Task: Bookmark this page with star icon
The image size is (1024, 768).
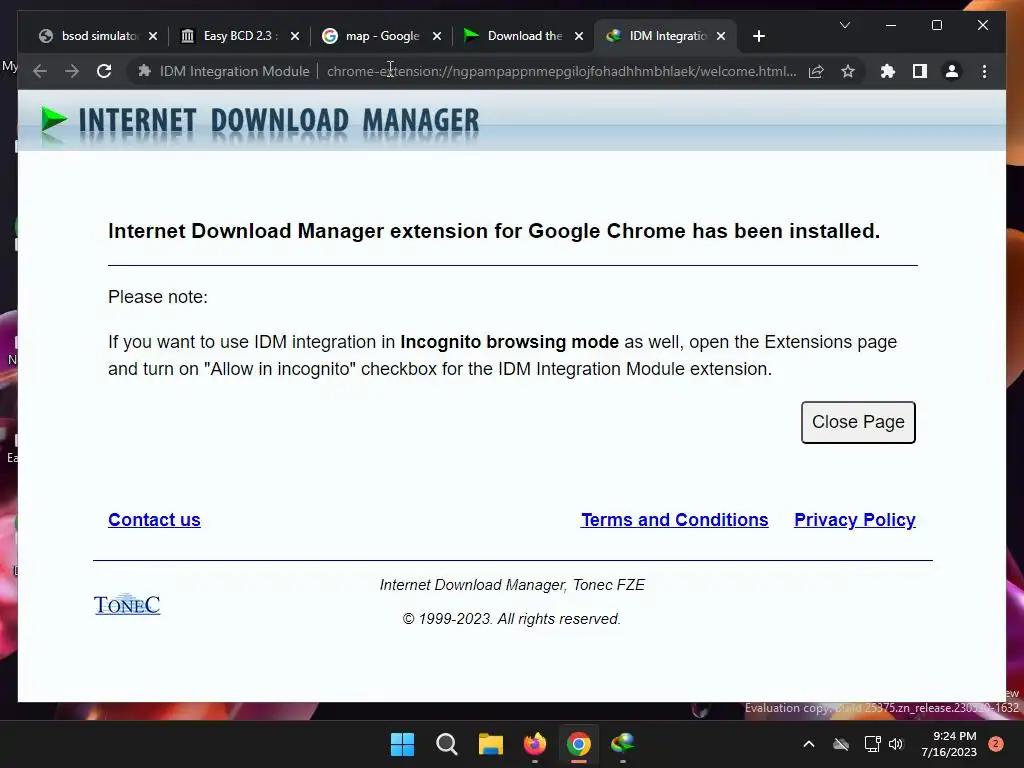Action: click(848, 71)
